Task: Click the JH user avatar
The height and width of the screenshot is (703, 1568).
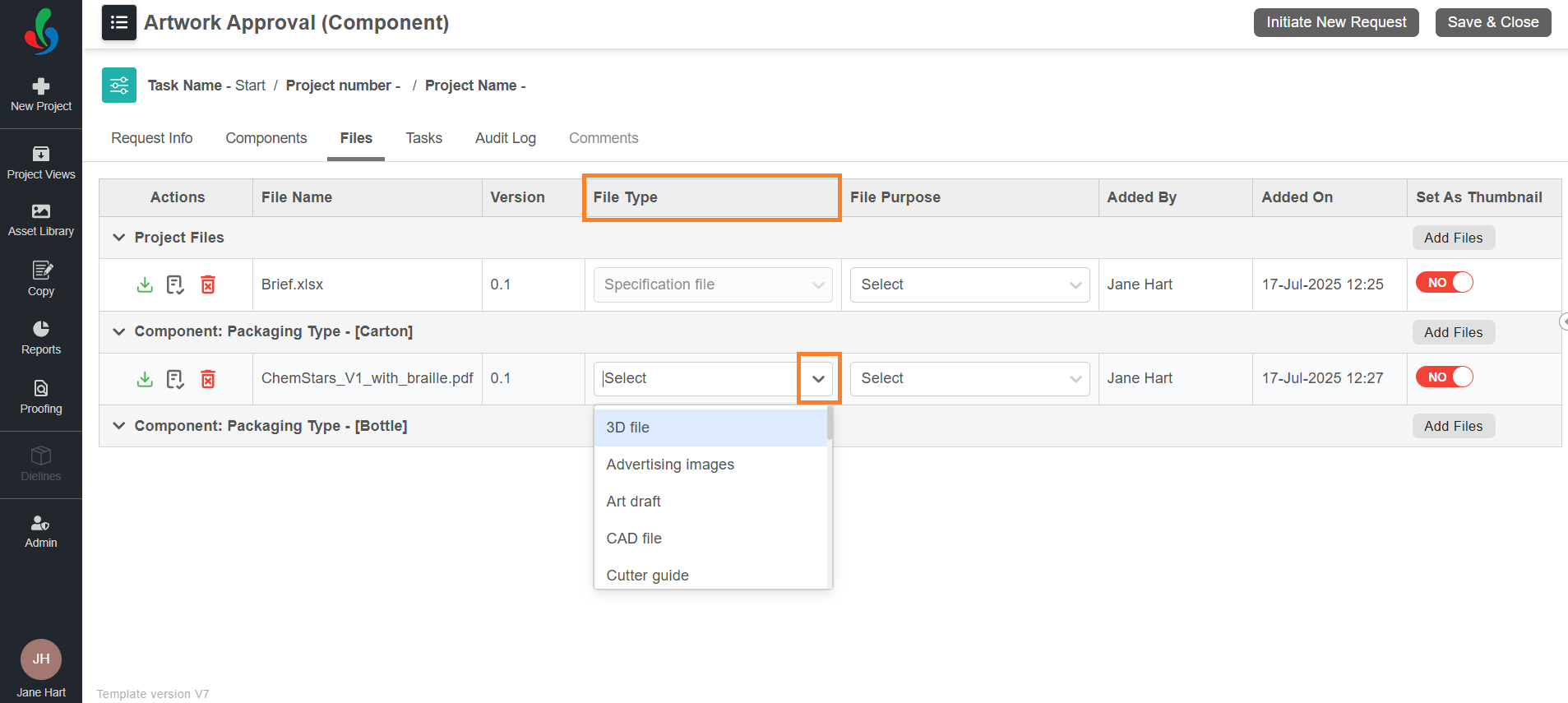Action: tap(41, 659)
